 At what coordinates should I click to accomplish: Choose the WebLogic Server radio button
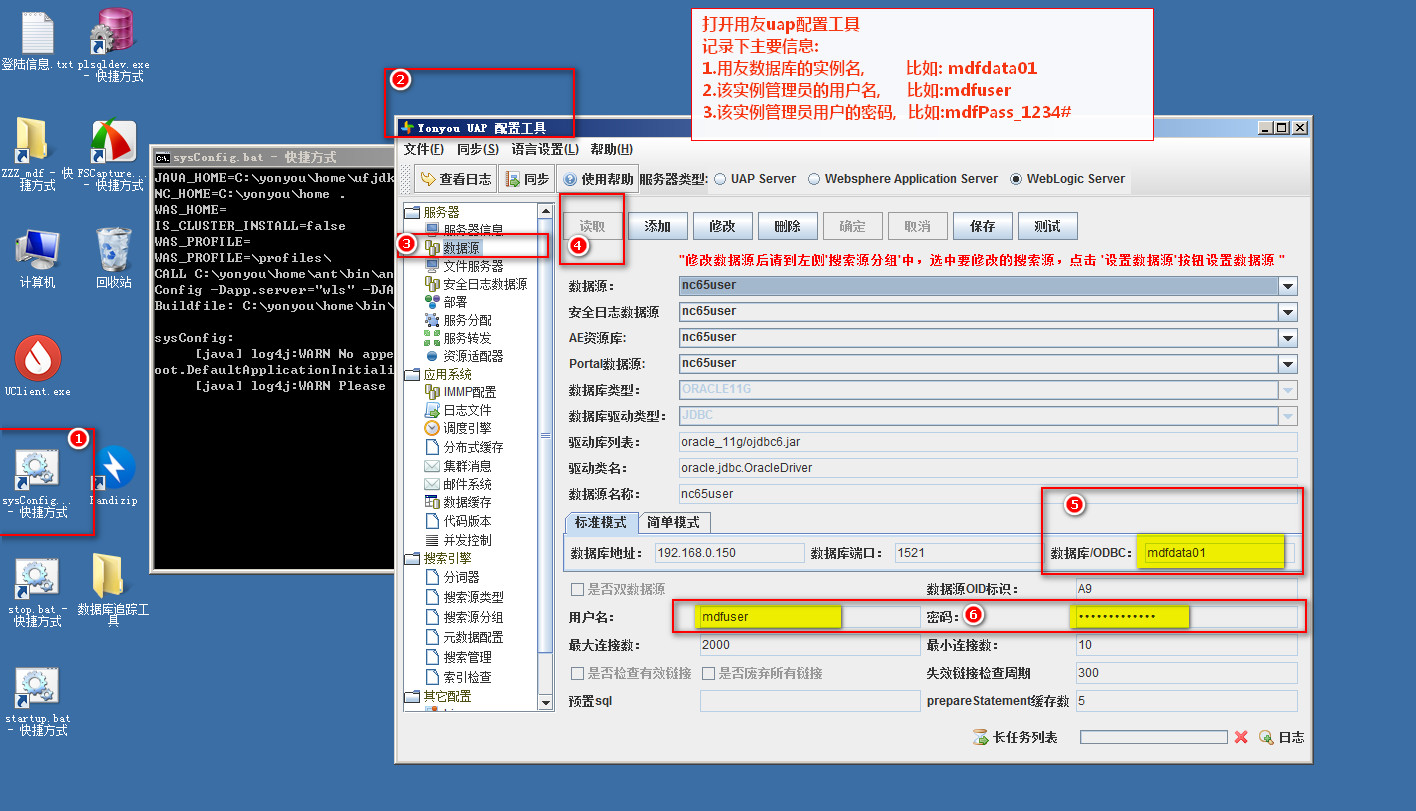[x=1016, y=179]
